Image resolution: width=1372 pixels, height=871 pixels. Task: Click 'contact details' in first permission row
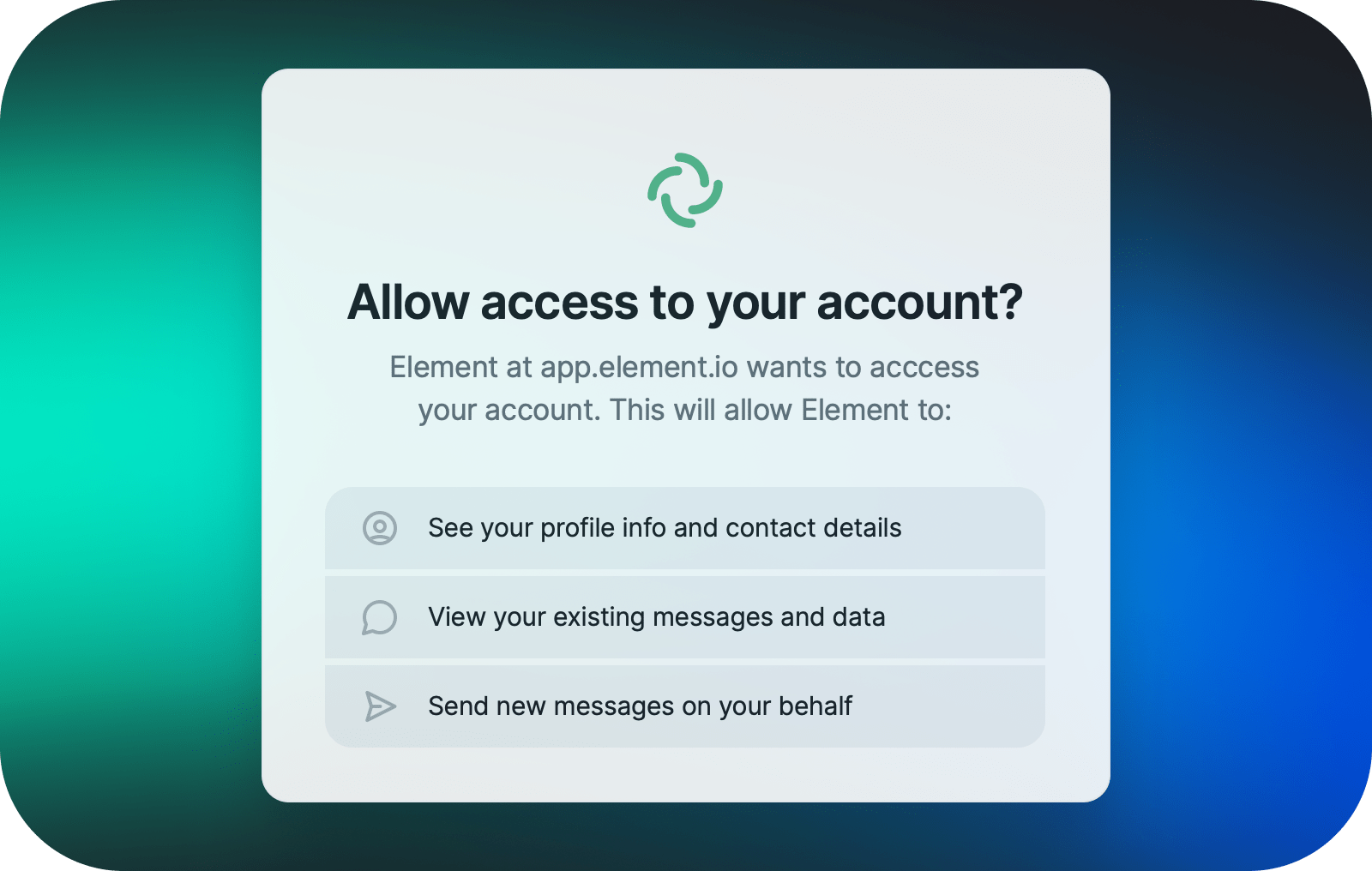(814, 528)
